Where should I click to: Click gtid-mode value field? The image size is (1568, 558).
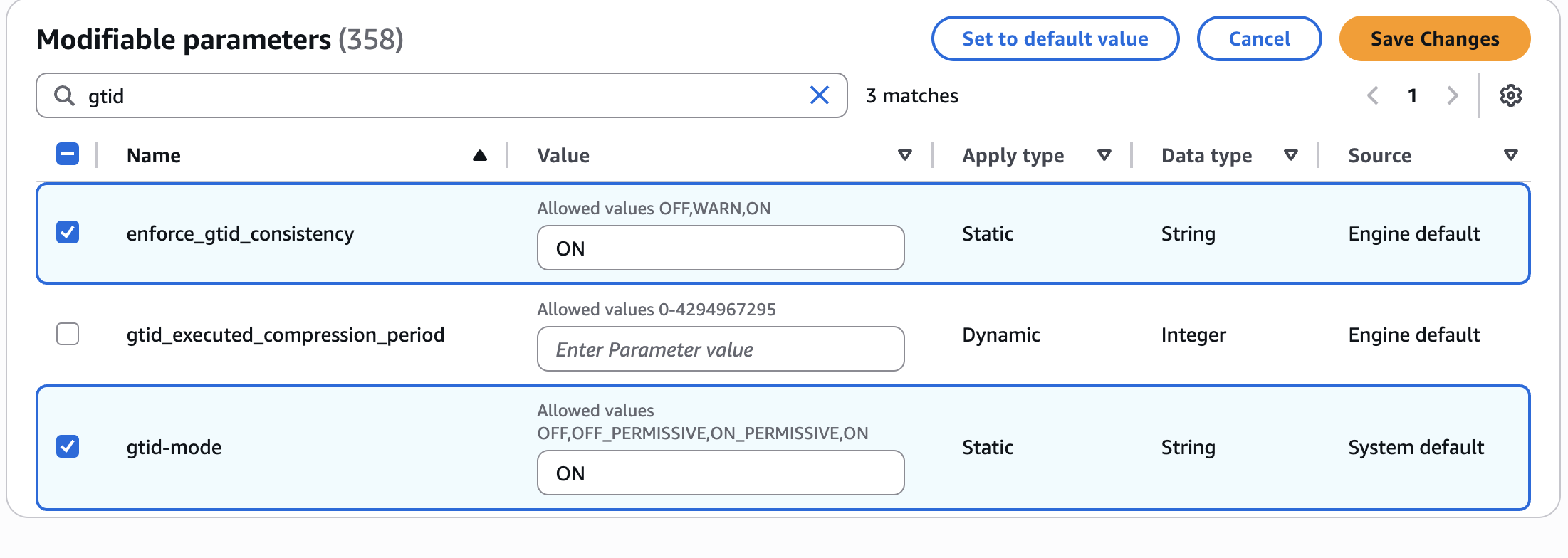(721, 473)
